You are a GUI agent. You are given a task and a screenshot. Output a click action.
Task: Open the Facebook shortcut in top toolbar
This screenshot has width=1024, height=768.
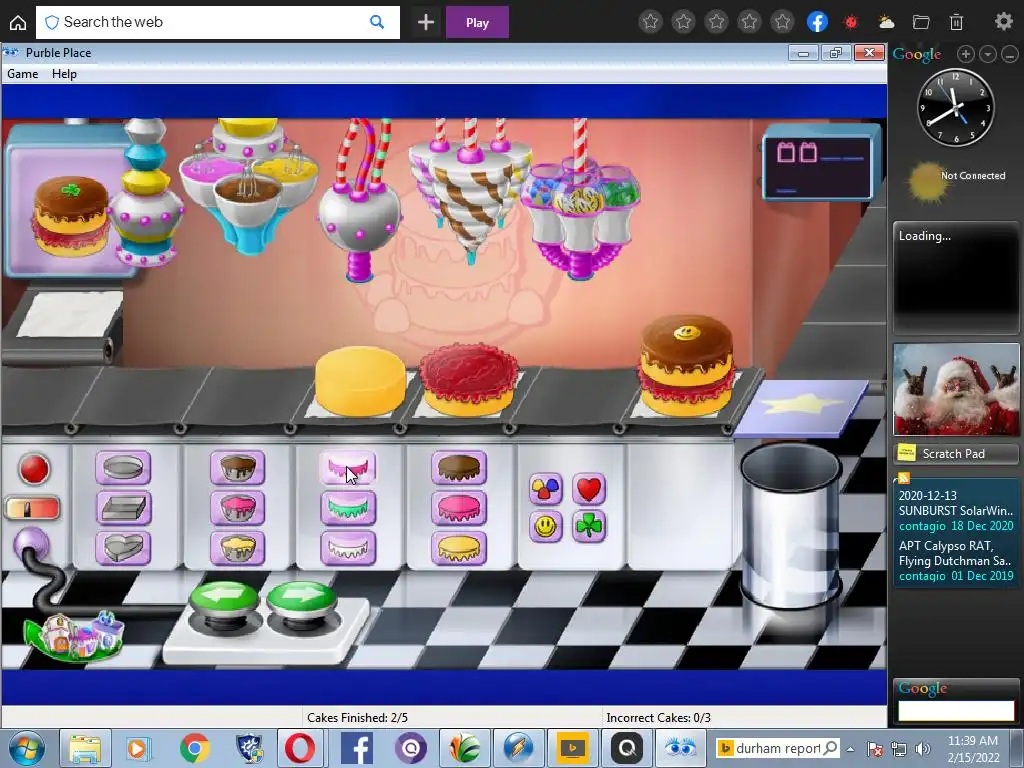817,22
